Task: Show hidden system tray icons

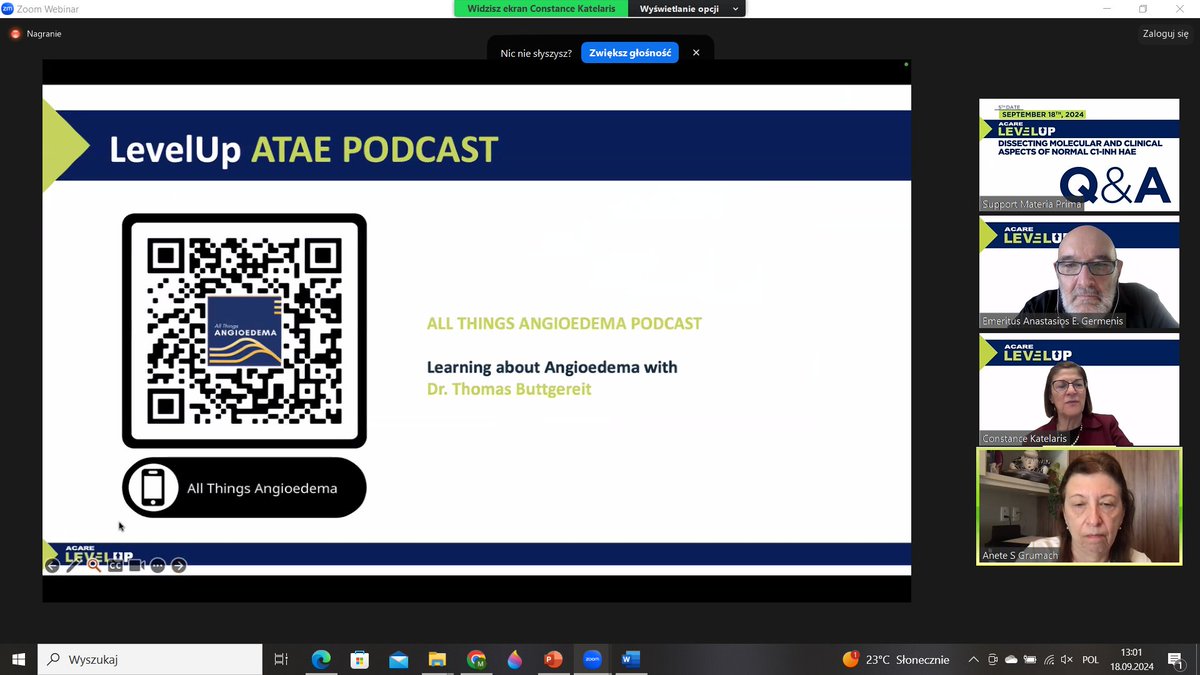Action: pyautogui.click(x=974, y=659)
